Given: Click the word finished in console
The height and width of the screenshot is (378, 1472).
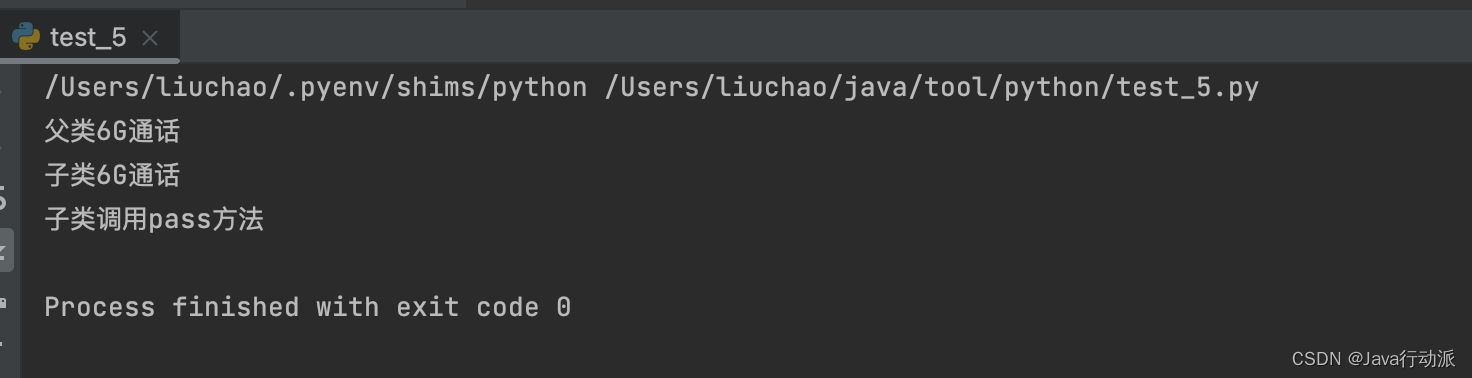Looking at the screenshot, I should (x=235, y=307).
